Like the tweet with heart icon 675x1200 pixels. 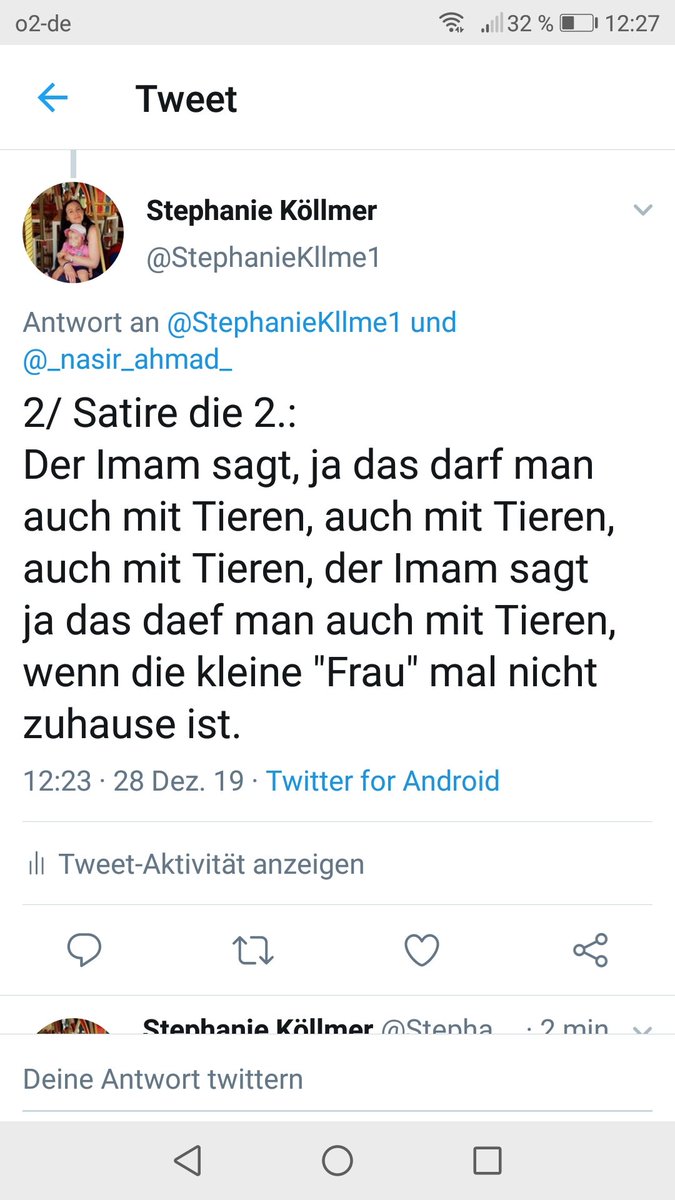click(x=421, y=950)
